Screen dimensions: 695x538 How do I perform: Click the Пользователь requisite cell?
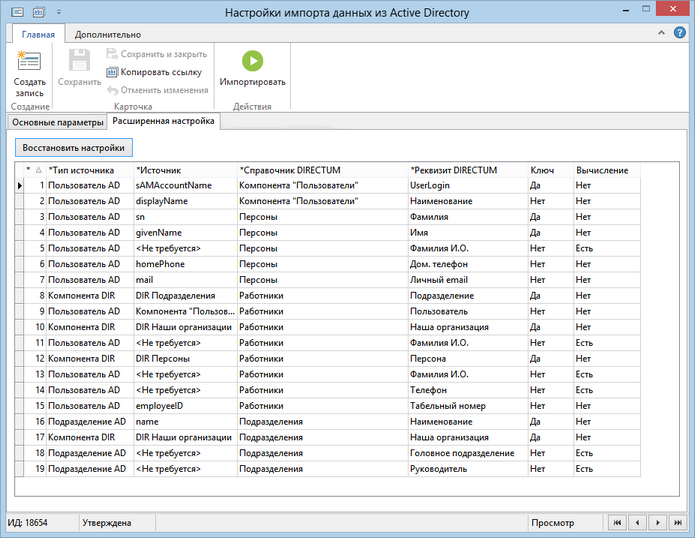[x=468, y=312]
